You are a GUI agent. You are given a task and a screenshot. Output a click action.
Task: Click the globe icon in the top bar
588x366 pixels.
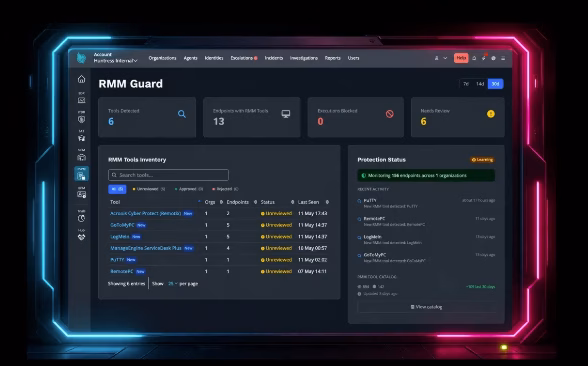(x=494, y=58)
